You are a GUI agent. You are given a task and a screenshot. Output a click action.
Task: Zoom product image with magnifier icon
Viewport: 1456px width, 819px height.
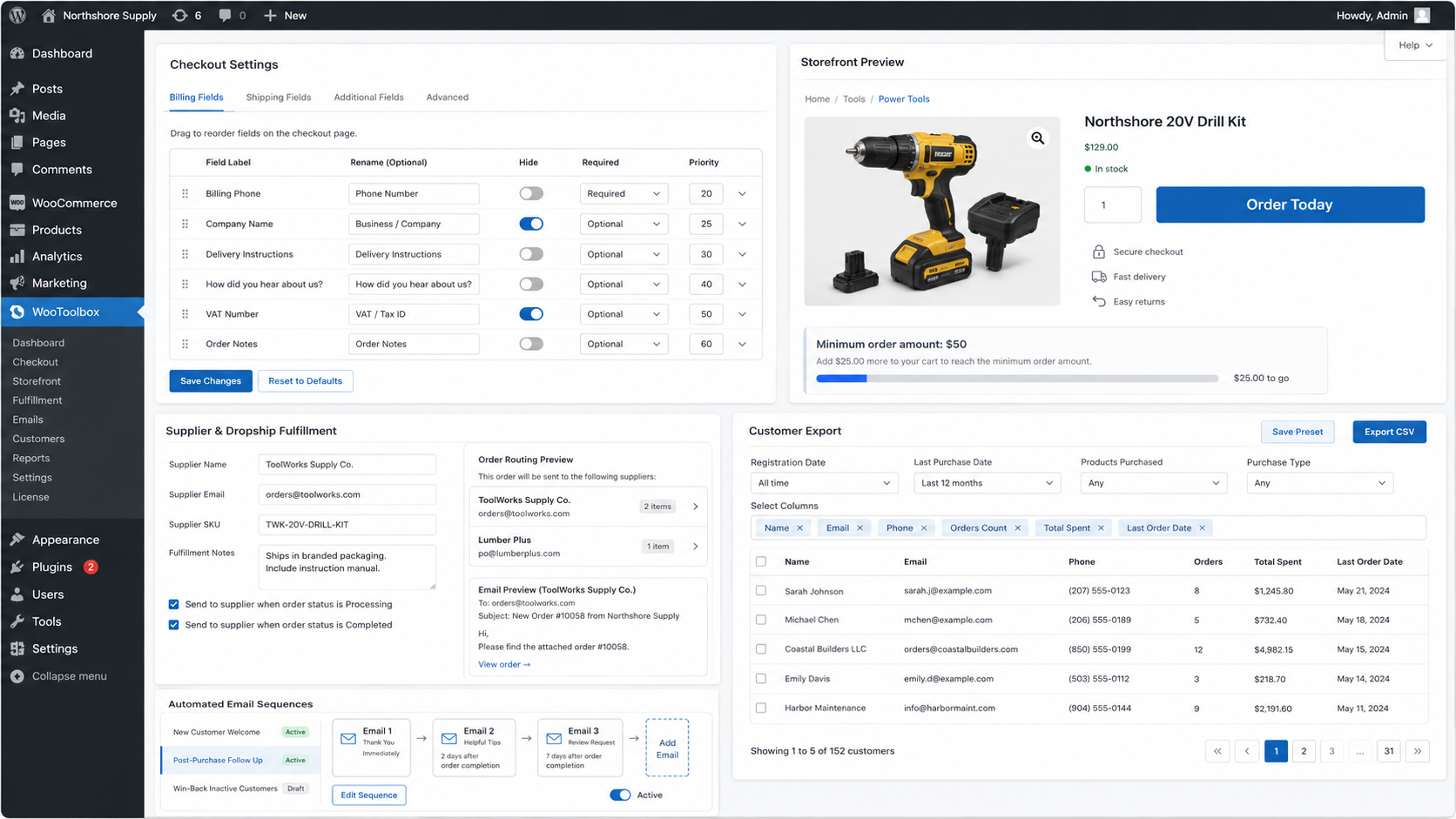1038,138
